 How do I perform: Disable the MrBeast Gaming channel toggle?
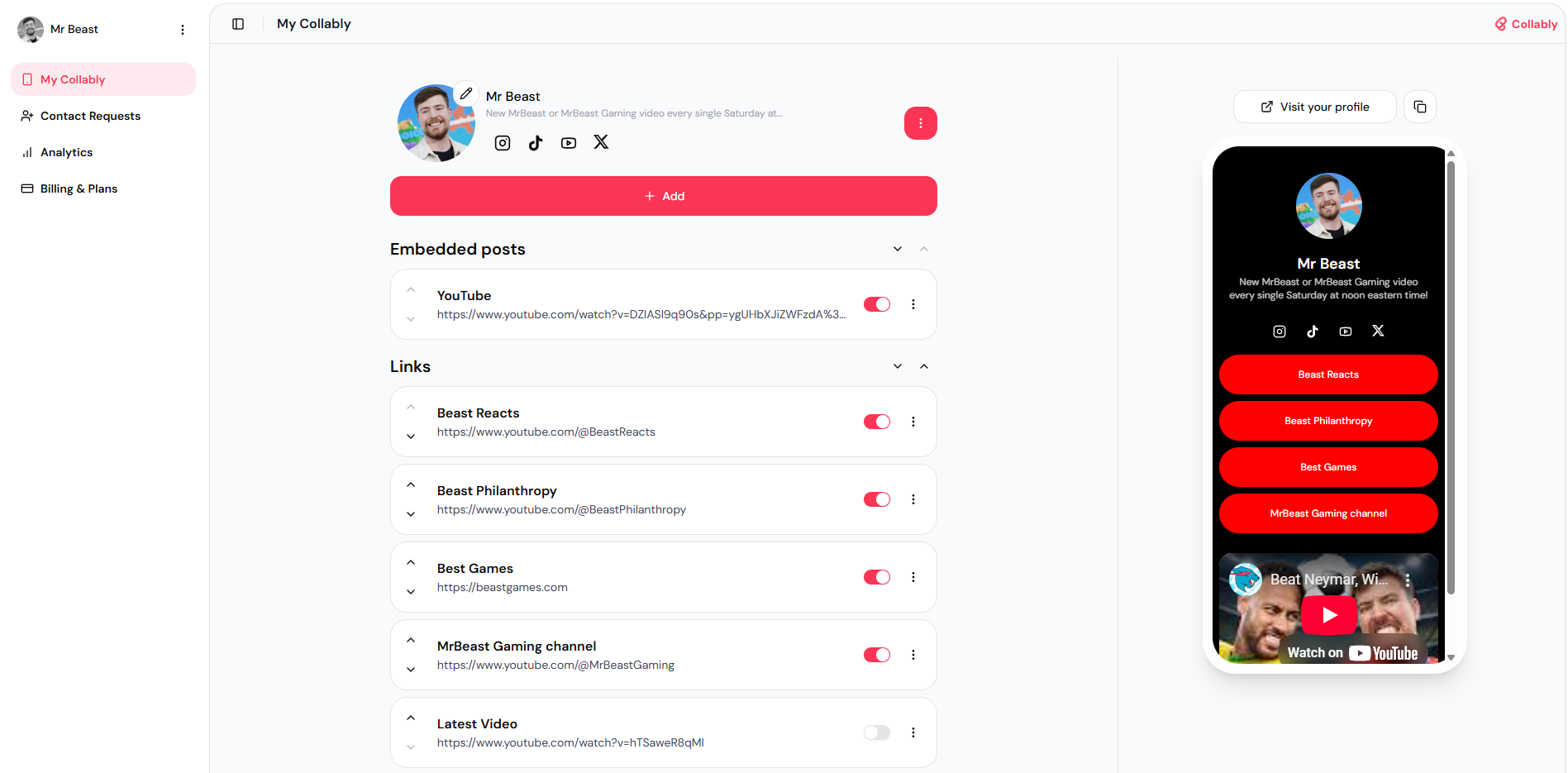tap(877, 655)
